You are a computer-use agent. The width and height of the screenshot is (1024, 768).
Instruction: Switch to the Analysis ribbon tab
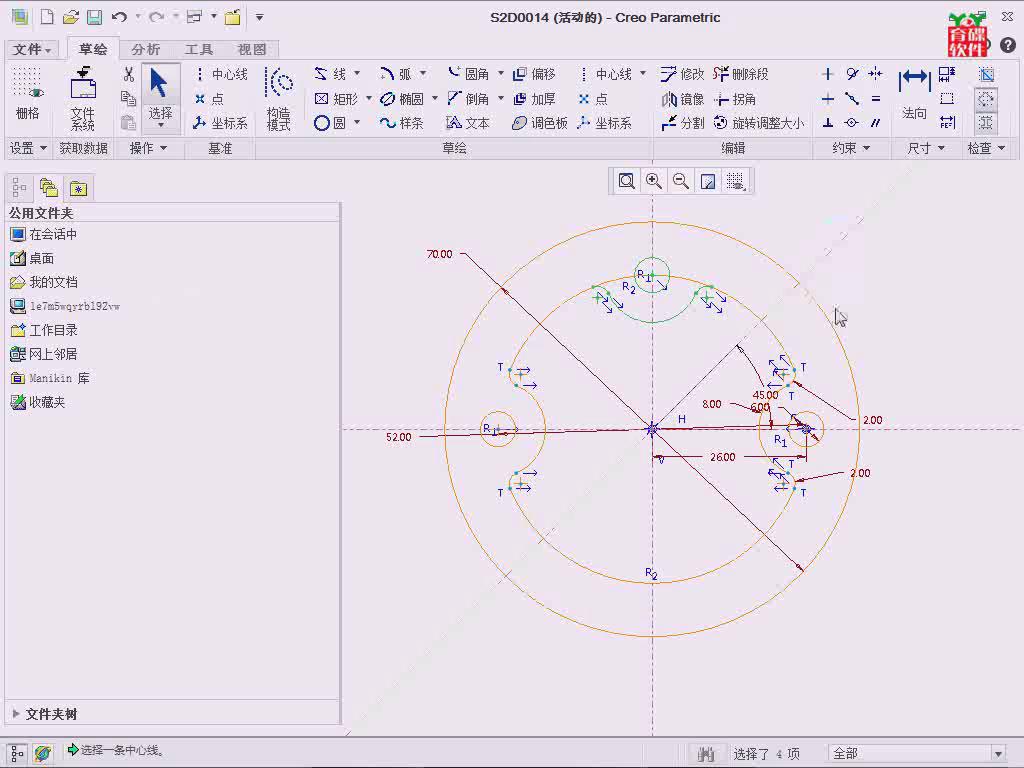tap(146, 49)
